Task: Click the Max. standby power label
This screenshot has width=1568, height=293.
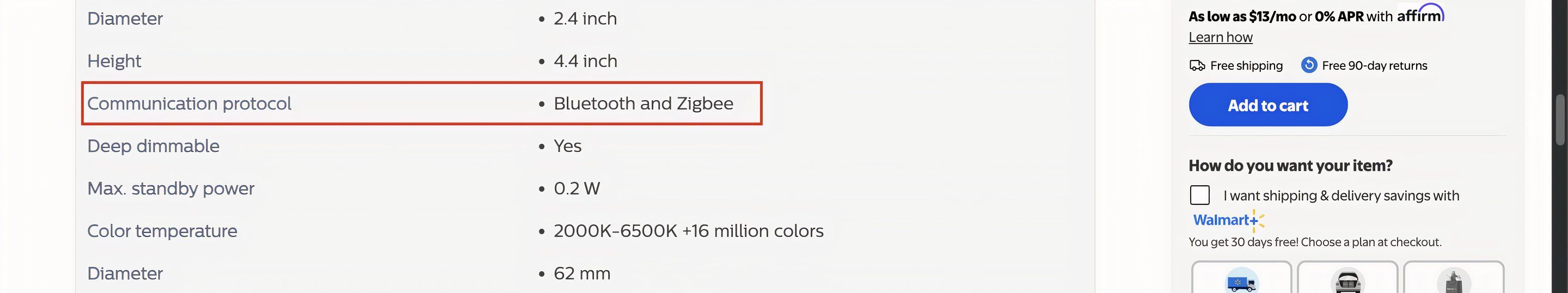Action: [x=170, y=188]
